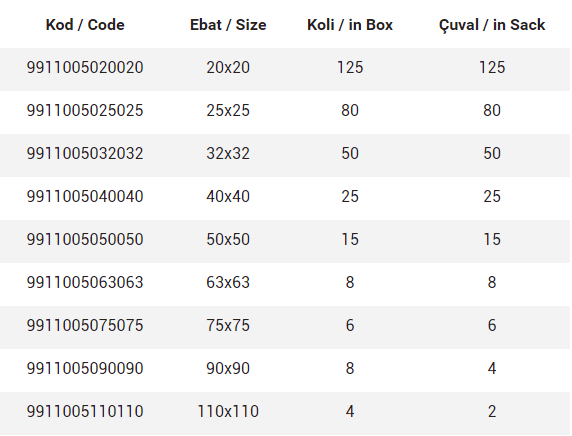
Task: Click the Çuval / in Sack column header
Action: pyautogui.click(x=492, y=26)
